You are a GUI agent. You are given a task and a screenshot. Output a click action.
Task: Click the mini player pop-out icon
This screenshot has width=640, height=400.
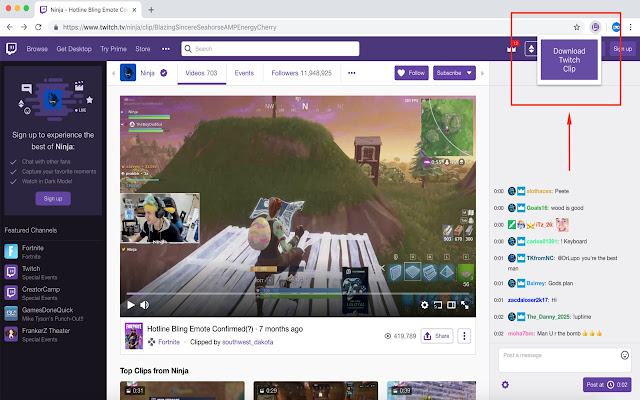click(x=438, y=305)
